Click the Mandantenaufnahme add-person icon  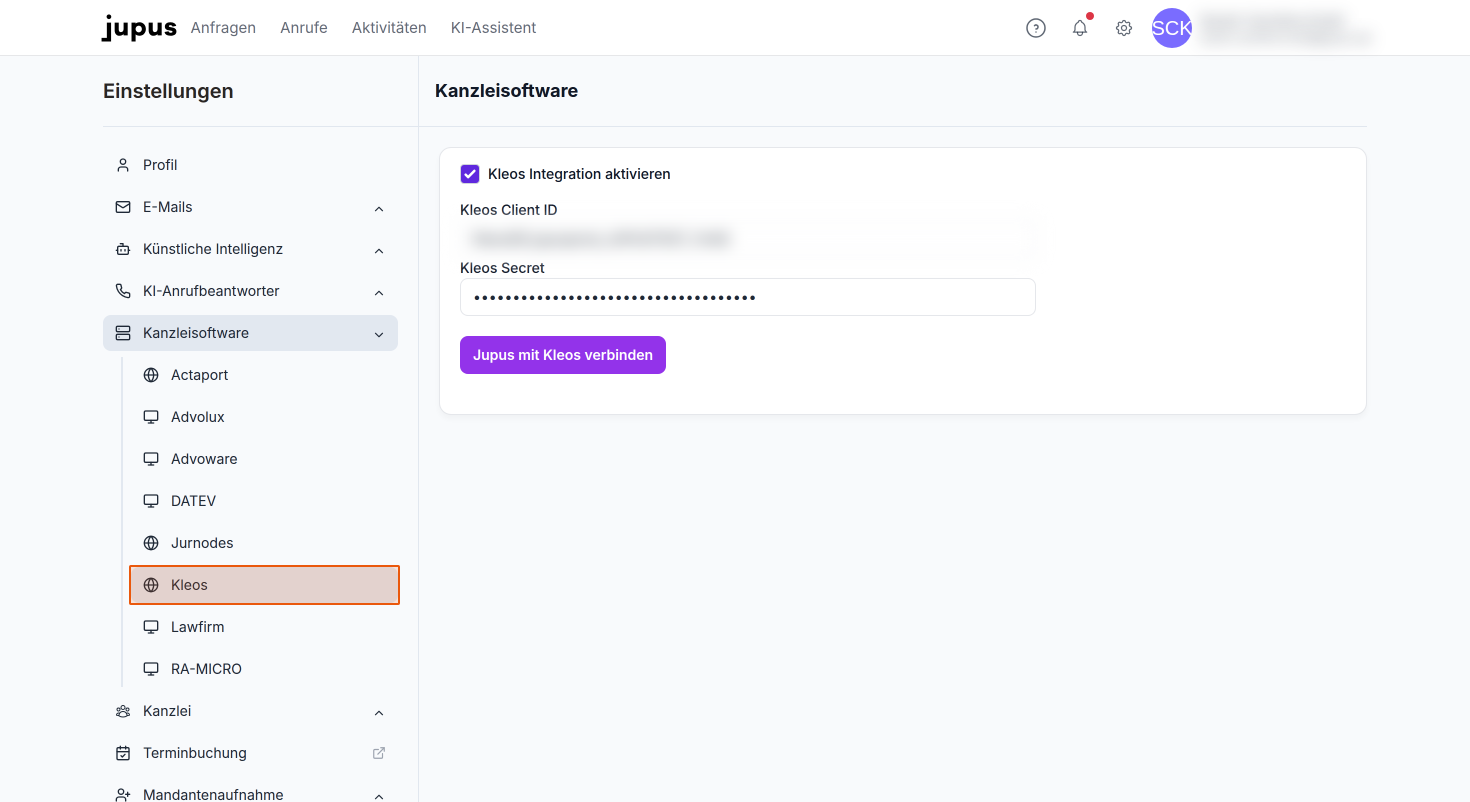tap(123, 795)
